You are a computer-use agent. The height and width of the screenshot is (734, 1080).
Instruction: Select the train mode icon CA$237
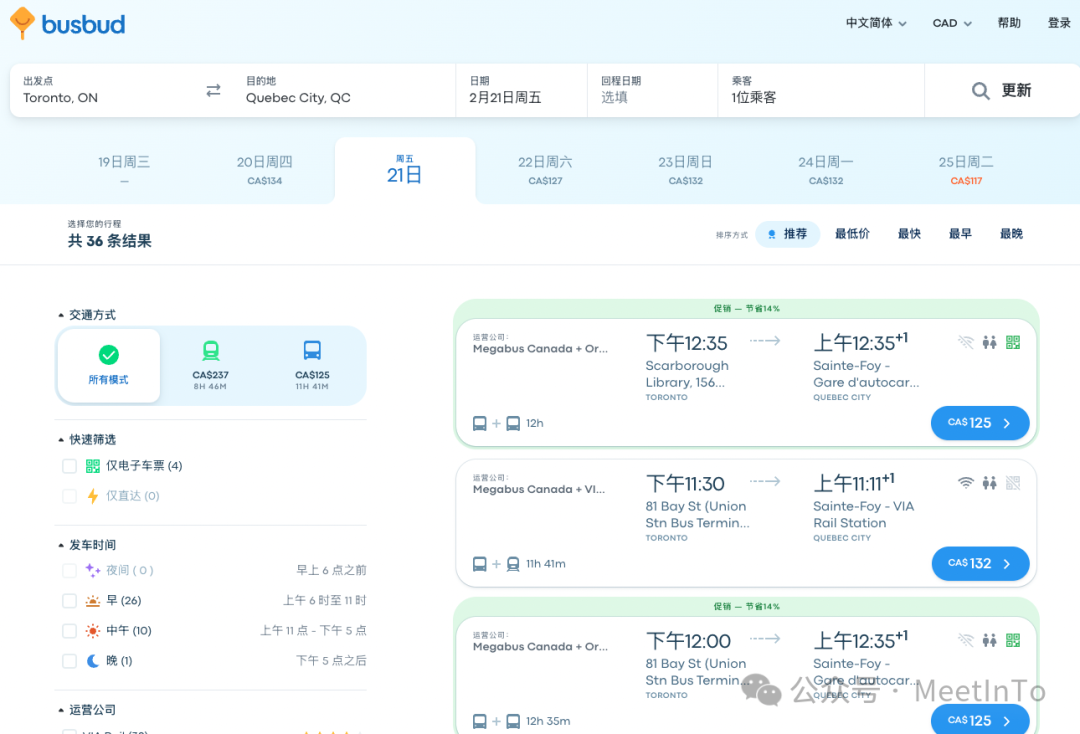pyautogui.click(x=211, y=350)
